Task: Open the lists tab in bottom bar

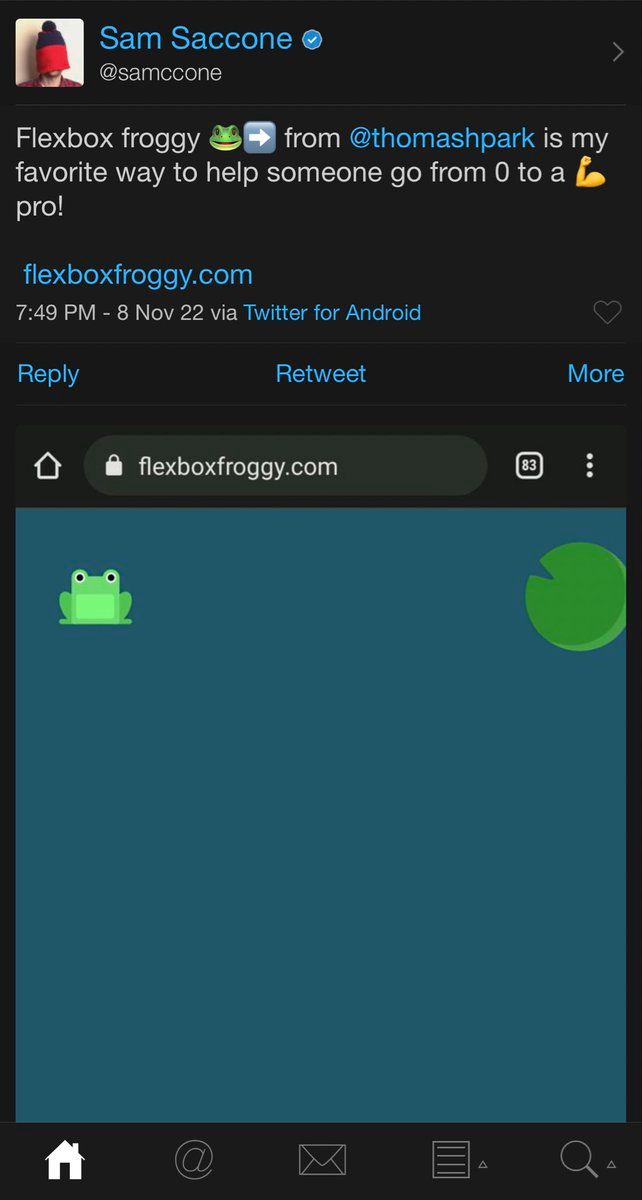Action: [x=451, y=1160]
